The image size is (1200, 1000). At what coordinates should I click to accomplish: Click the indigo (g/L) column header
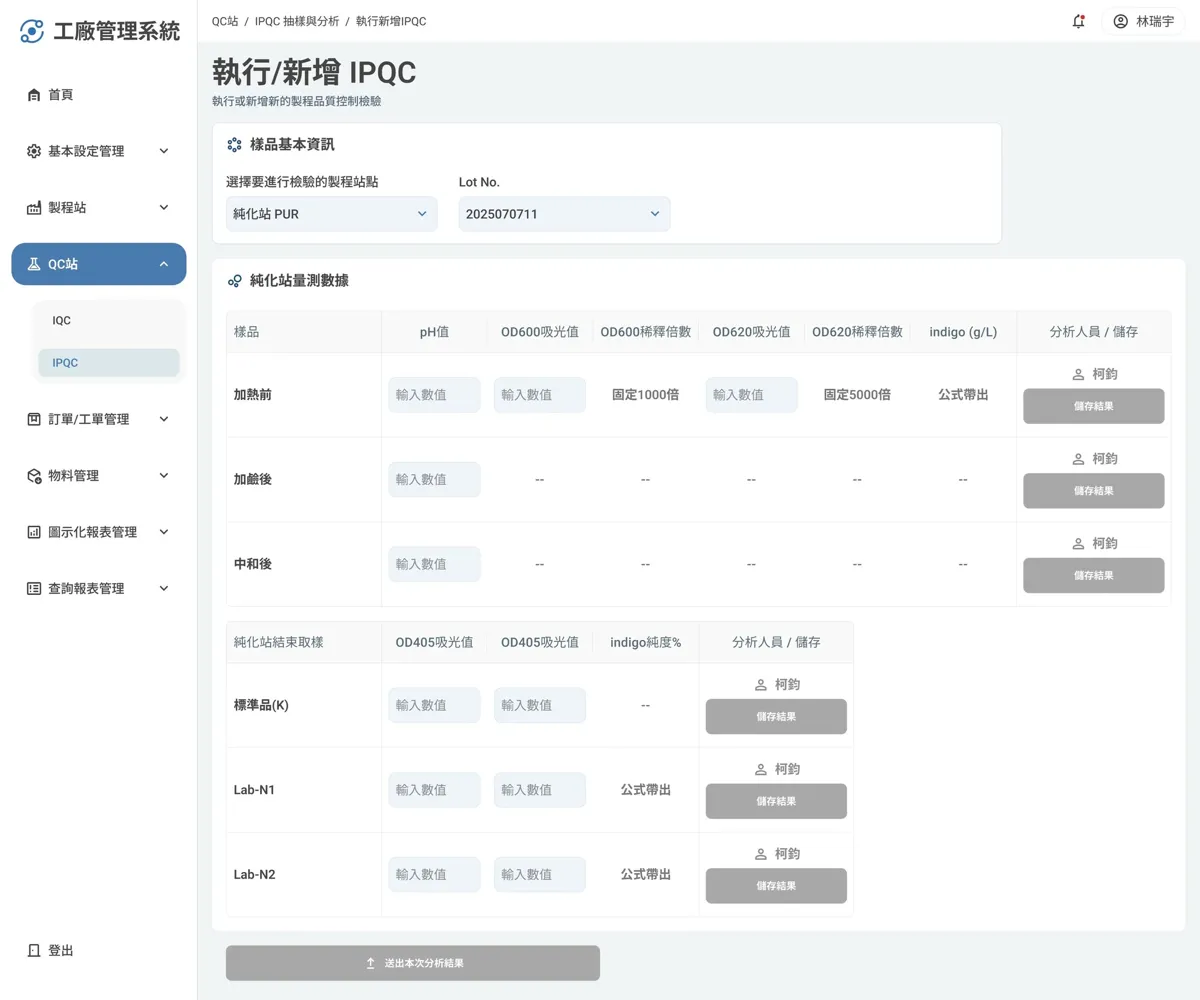(x=963, y=332)
